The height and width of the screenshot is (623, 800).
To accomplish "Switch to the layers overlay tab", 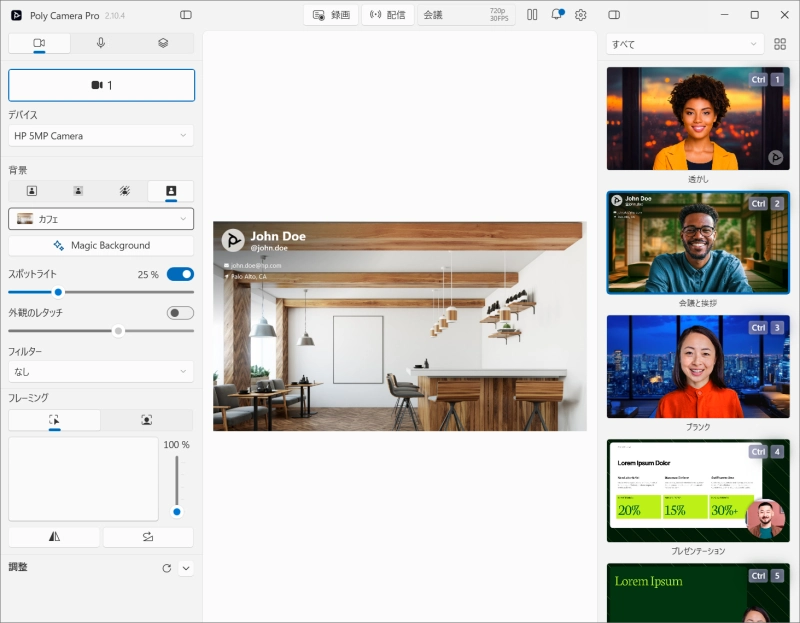I will click(x=163, y=43).
